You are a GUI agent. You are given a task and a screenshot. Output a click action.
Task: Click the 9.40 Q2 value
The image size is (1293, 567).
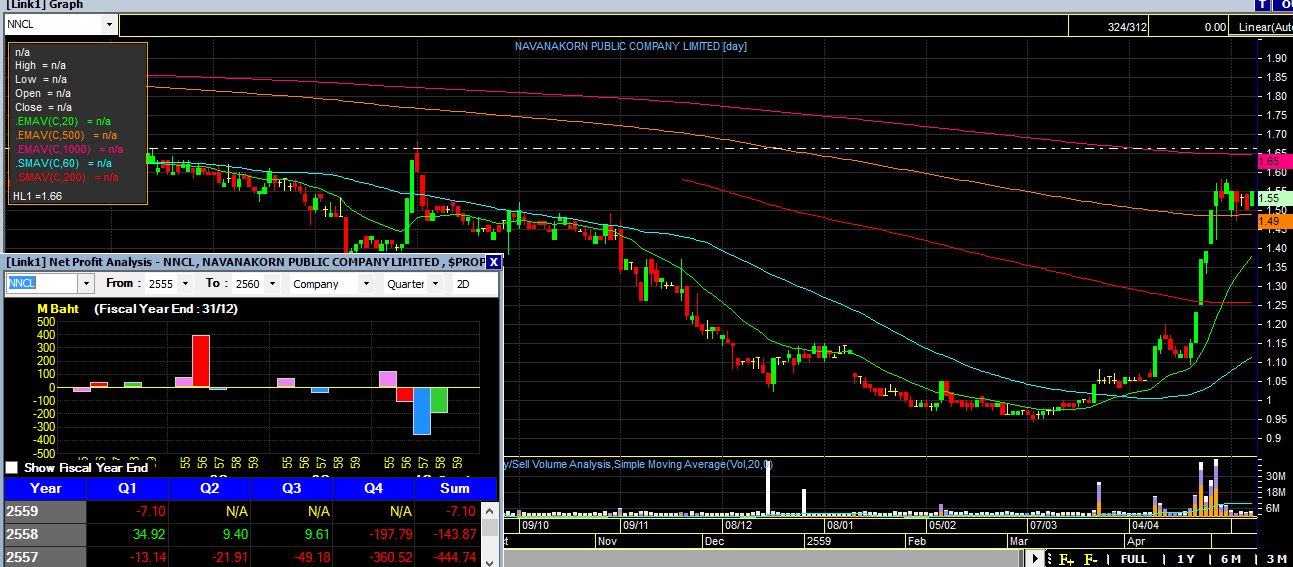[234, 535]
